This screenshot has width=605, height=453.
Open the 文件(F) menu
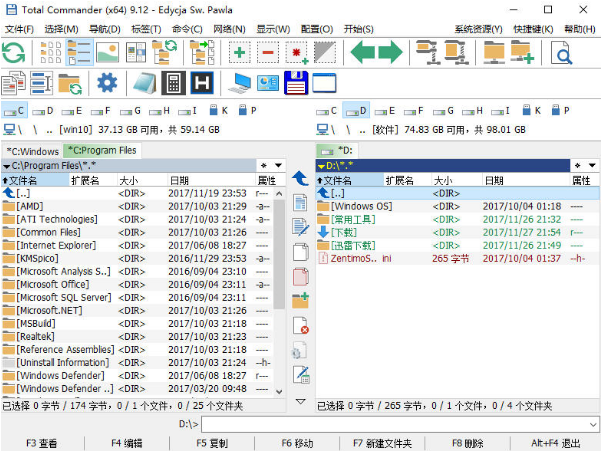(19, 29)
